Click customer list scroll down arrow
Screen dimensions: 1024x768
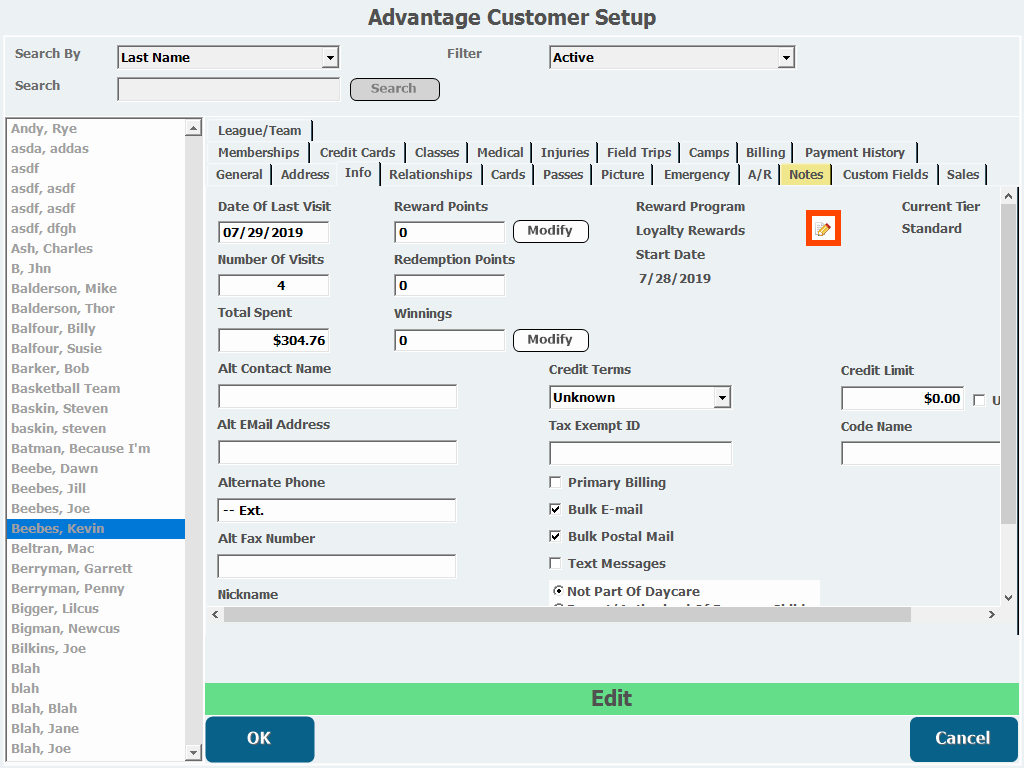tap(194, 752)
